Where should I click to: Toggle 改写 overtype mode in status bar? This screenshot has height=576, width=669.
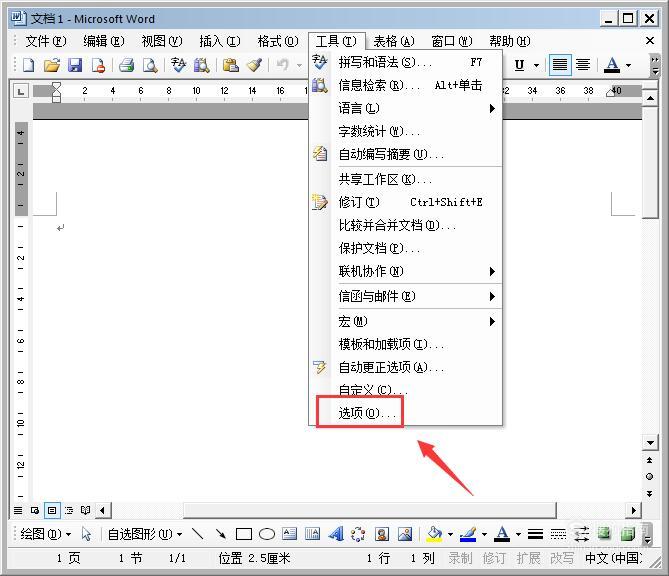[561, 558]
